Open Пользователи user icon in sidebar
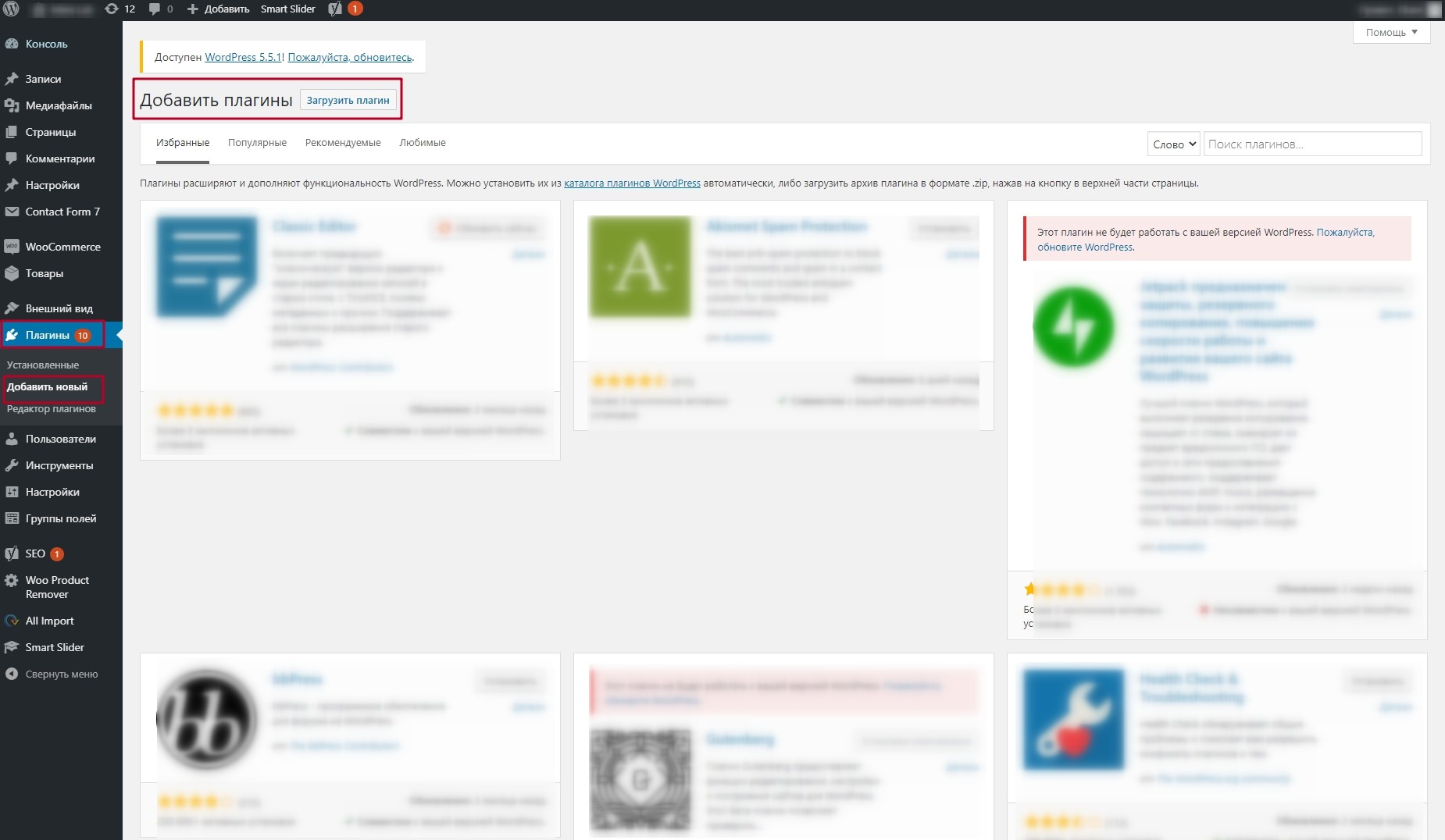This screenshot has width=1445, height=840. click(12, 439)
